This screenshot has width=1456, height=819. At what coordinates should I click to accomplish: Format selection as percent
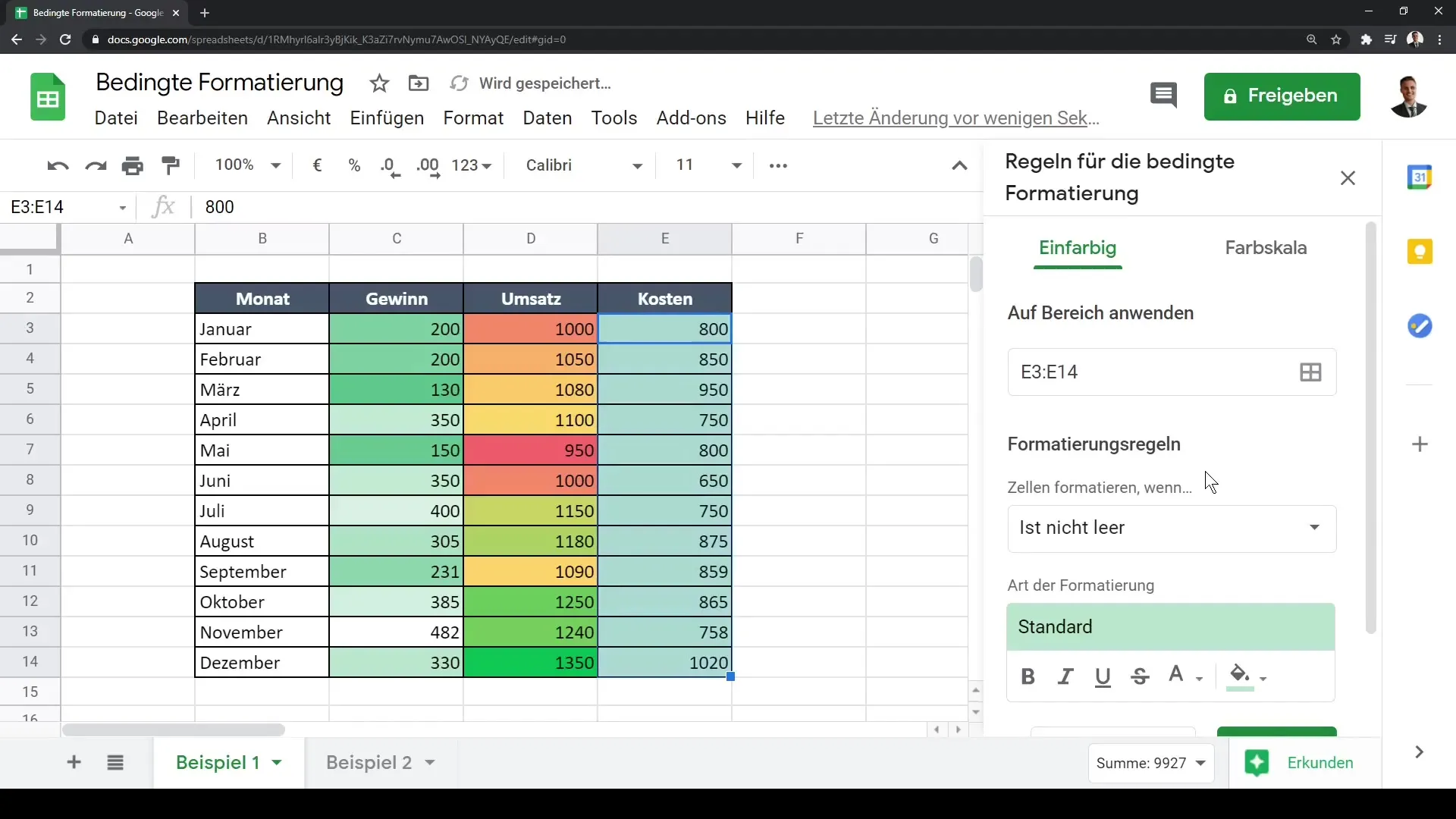(x=354, y=165)
